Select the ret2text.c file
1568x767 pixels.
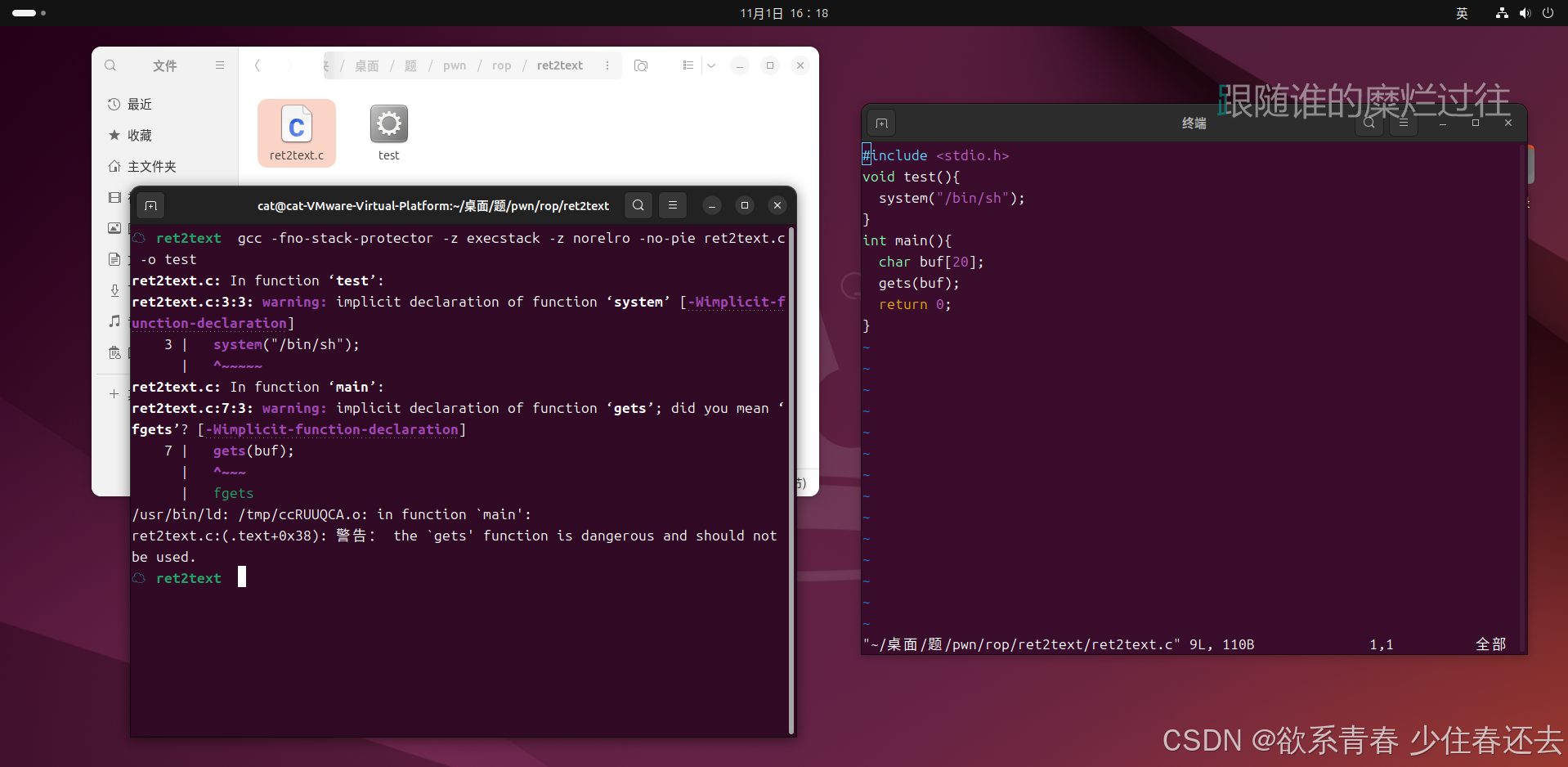[297, 133]
